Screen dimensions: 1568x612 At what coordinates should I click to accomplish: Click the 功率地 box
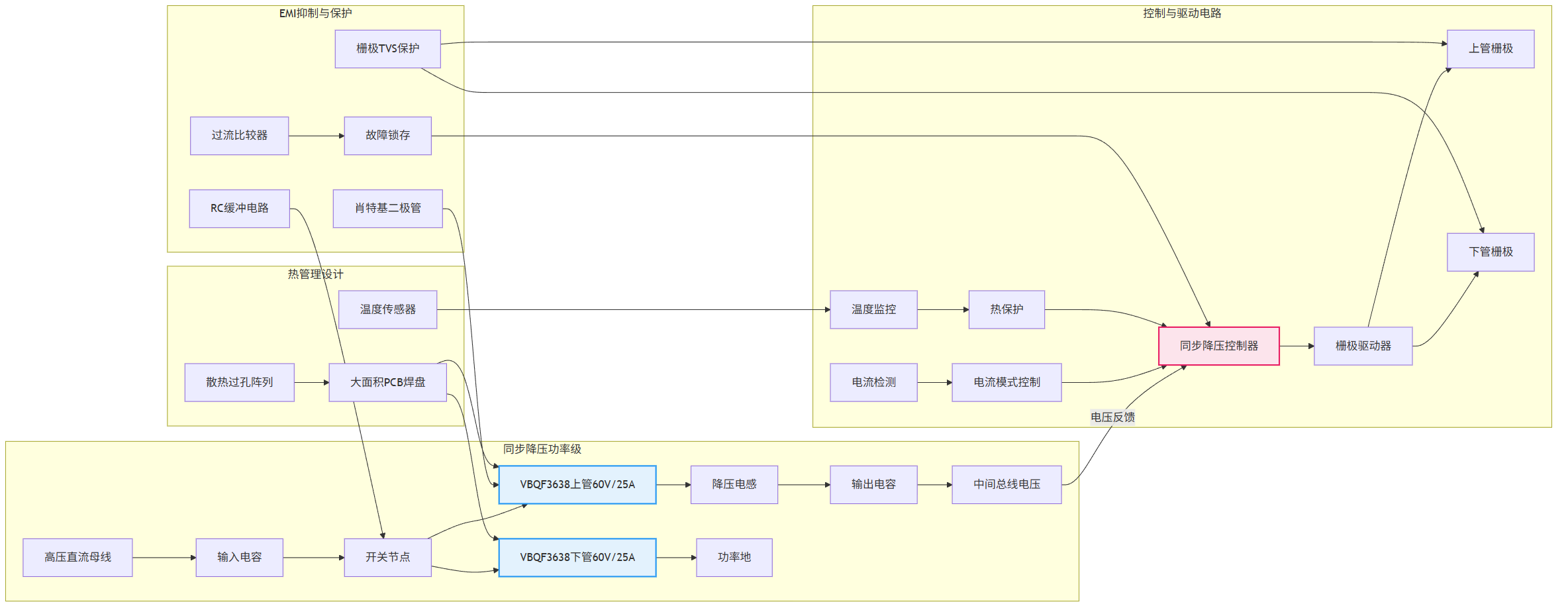pyautogui.click(x=734, y=558)
